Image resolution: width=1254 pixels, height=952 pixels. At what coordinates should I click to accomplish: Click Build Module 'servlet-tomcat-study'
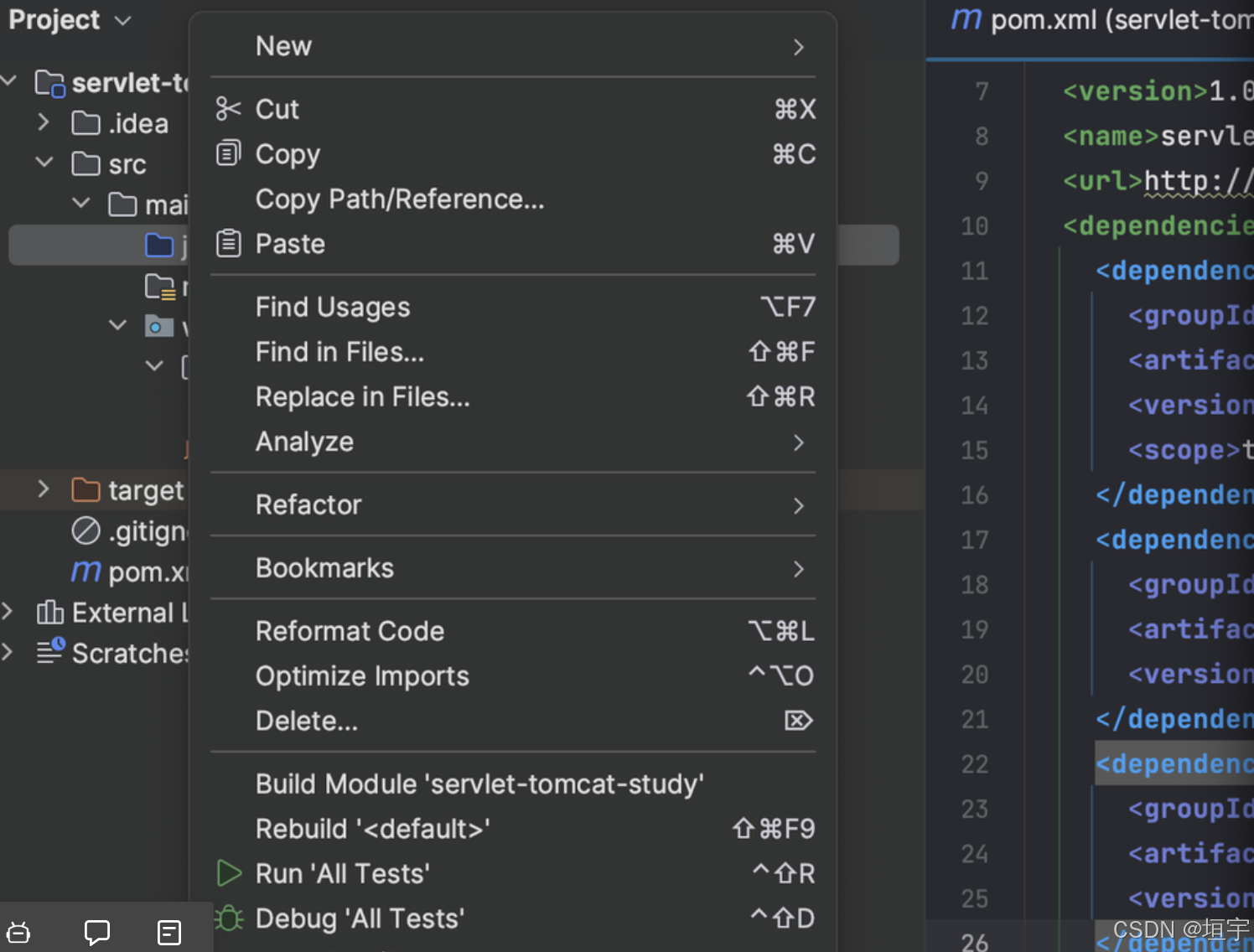pos(479,784)
